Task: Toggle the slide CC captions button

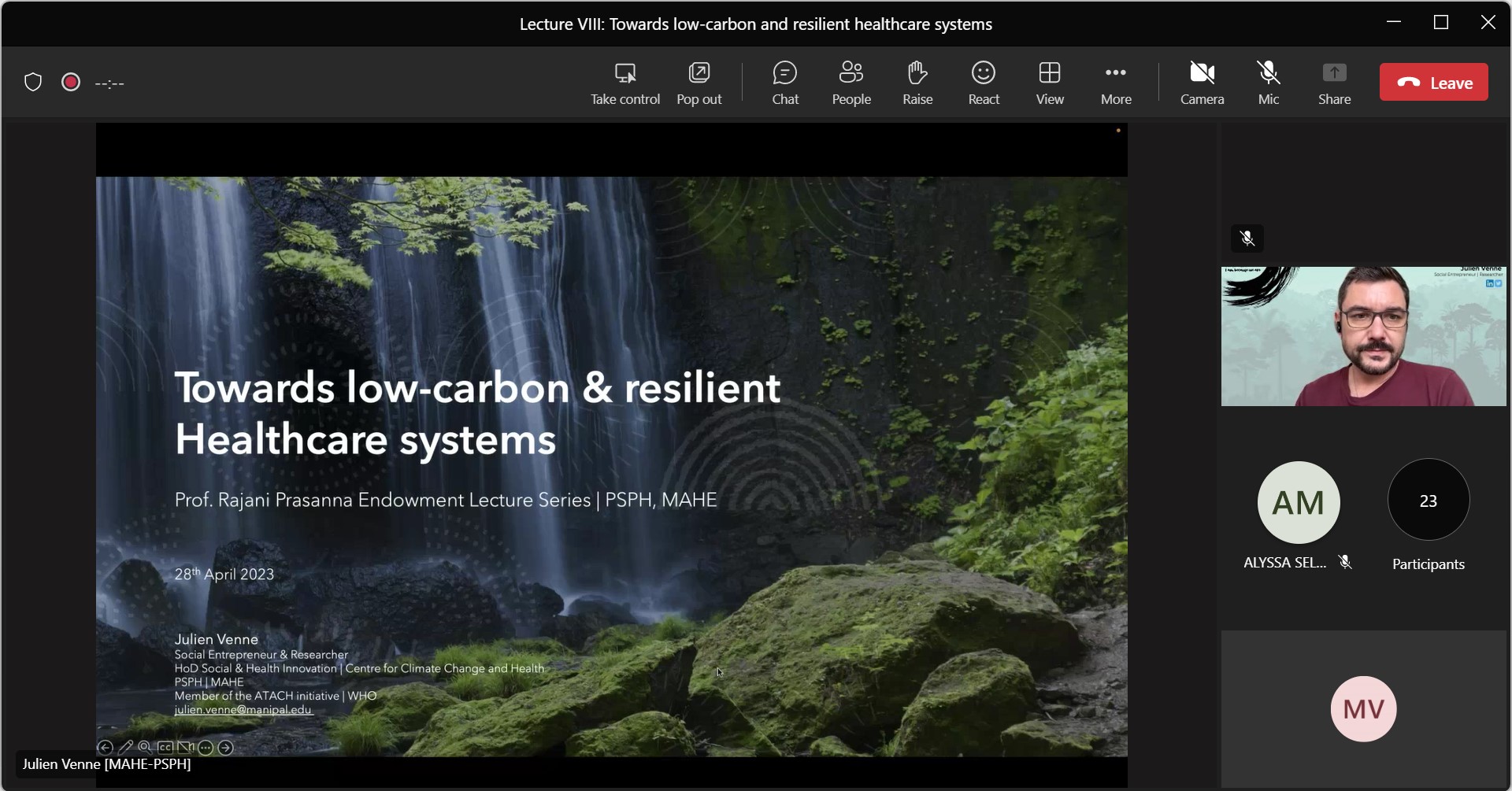Action: point(165,748)
